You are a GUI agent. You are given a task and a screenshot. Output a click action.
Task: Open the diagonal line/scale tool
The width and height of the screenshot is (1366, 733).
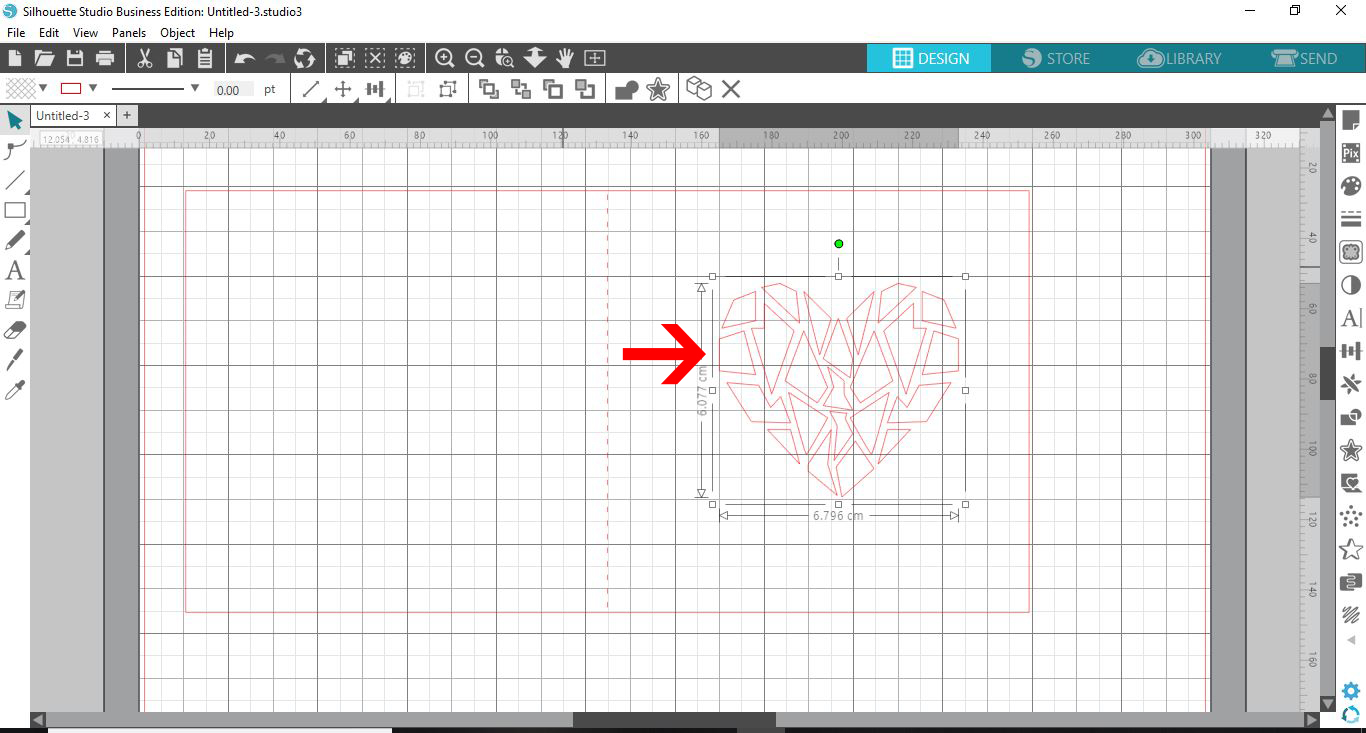point(311,89)
